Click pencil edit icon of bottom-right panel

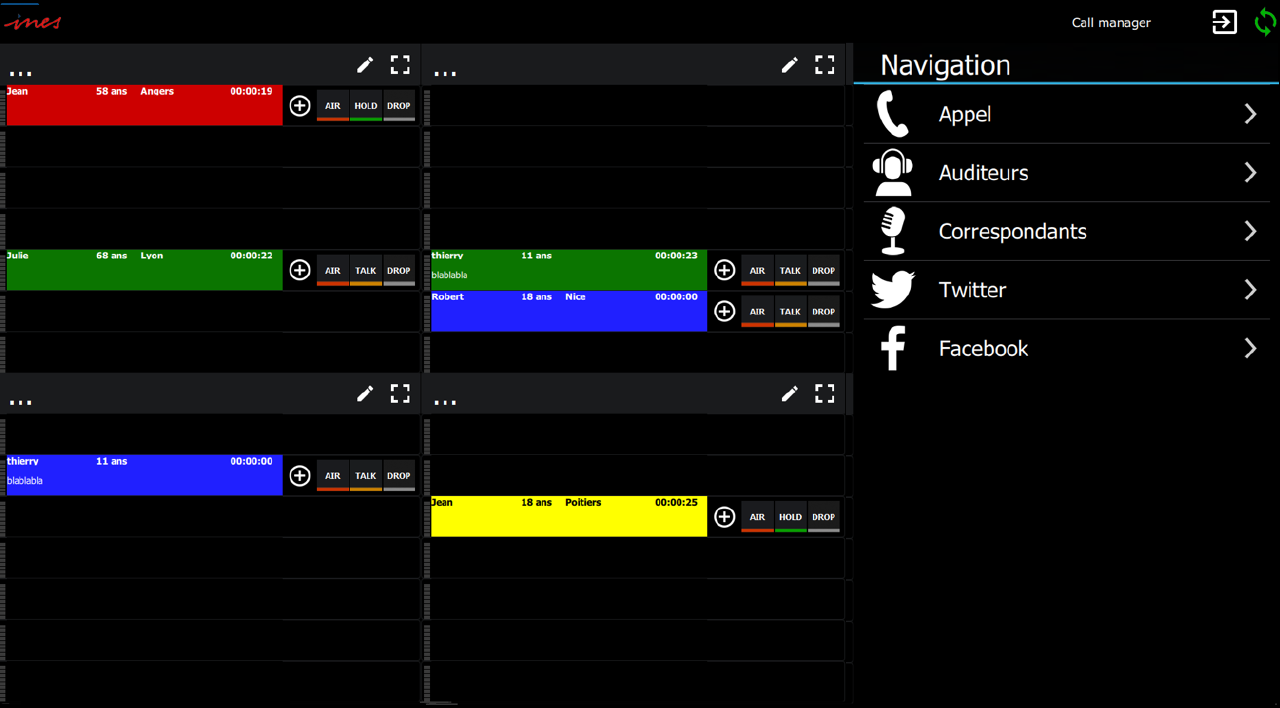pyautogui.click(x=789, y=394)
